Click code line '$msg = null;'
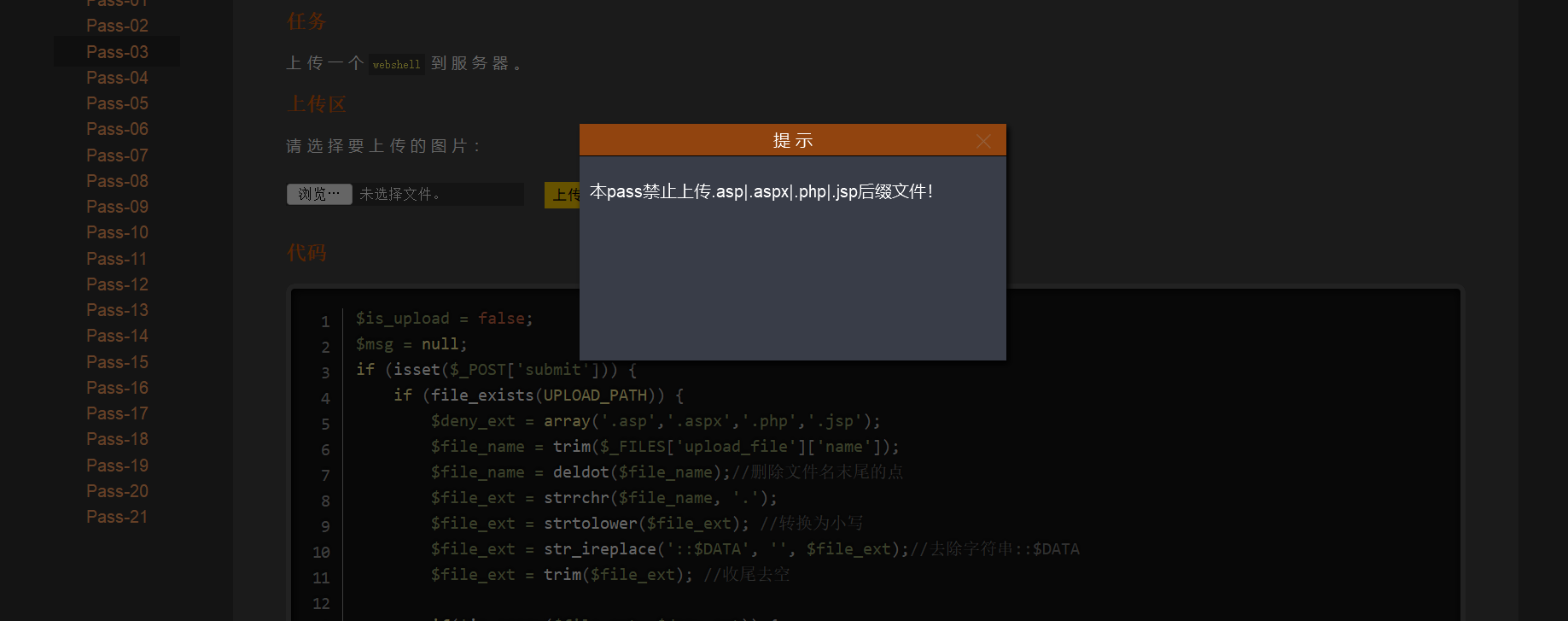This screenshot has height=621, width=1568. coord(411,344)
